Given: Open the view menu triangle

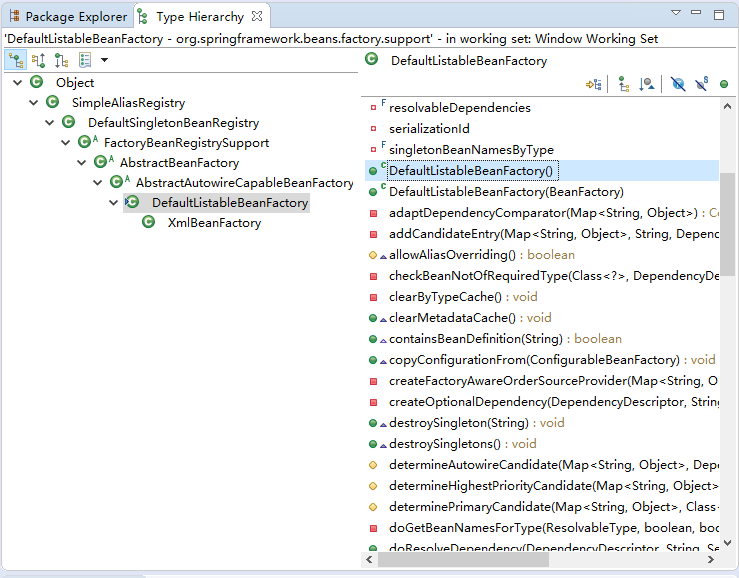Looking at the screenshot, I should coord(676,13).
